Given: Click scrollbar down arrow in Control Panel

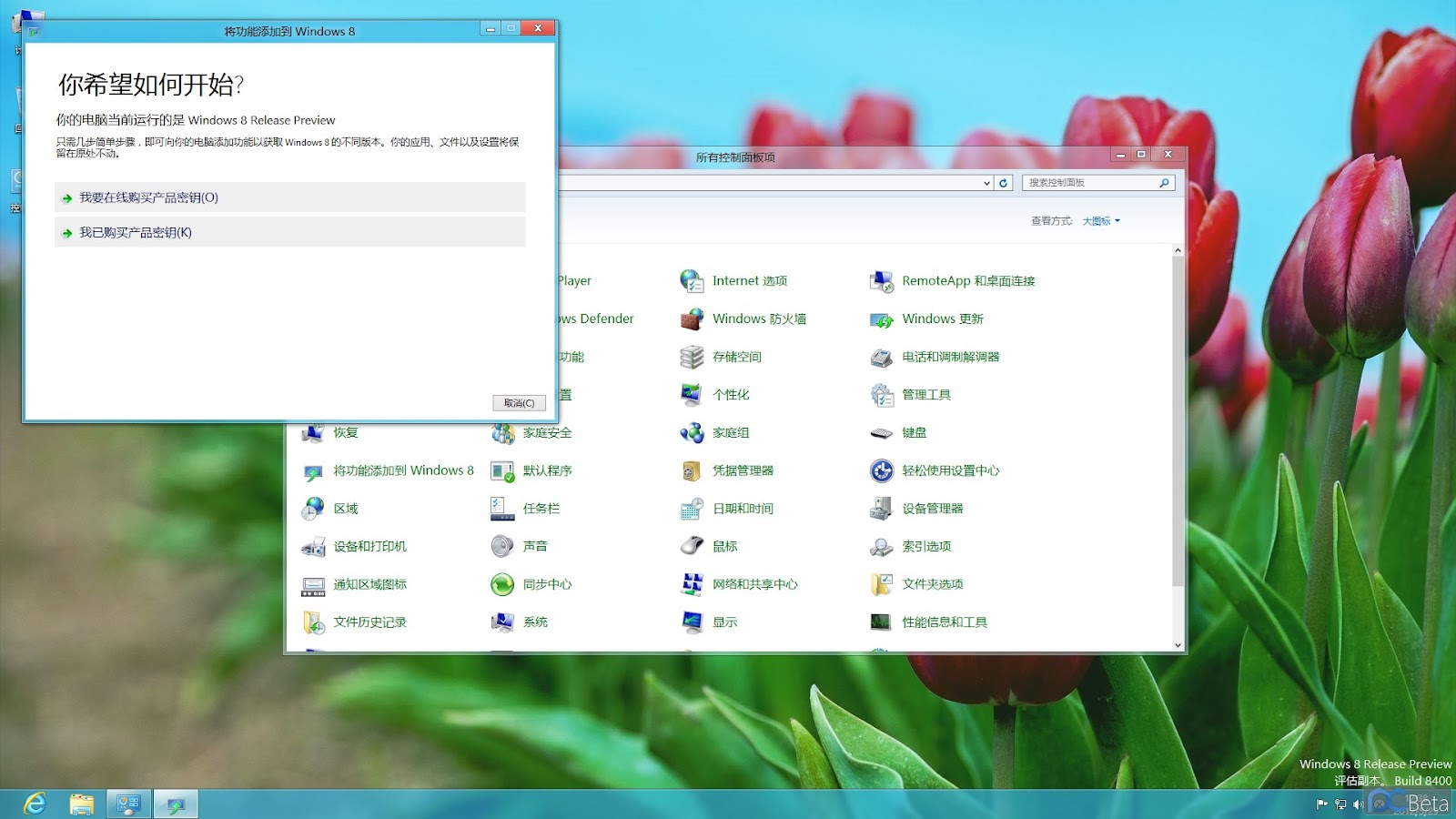Looking at the screenshot, I should [x=1178, y=645].
